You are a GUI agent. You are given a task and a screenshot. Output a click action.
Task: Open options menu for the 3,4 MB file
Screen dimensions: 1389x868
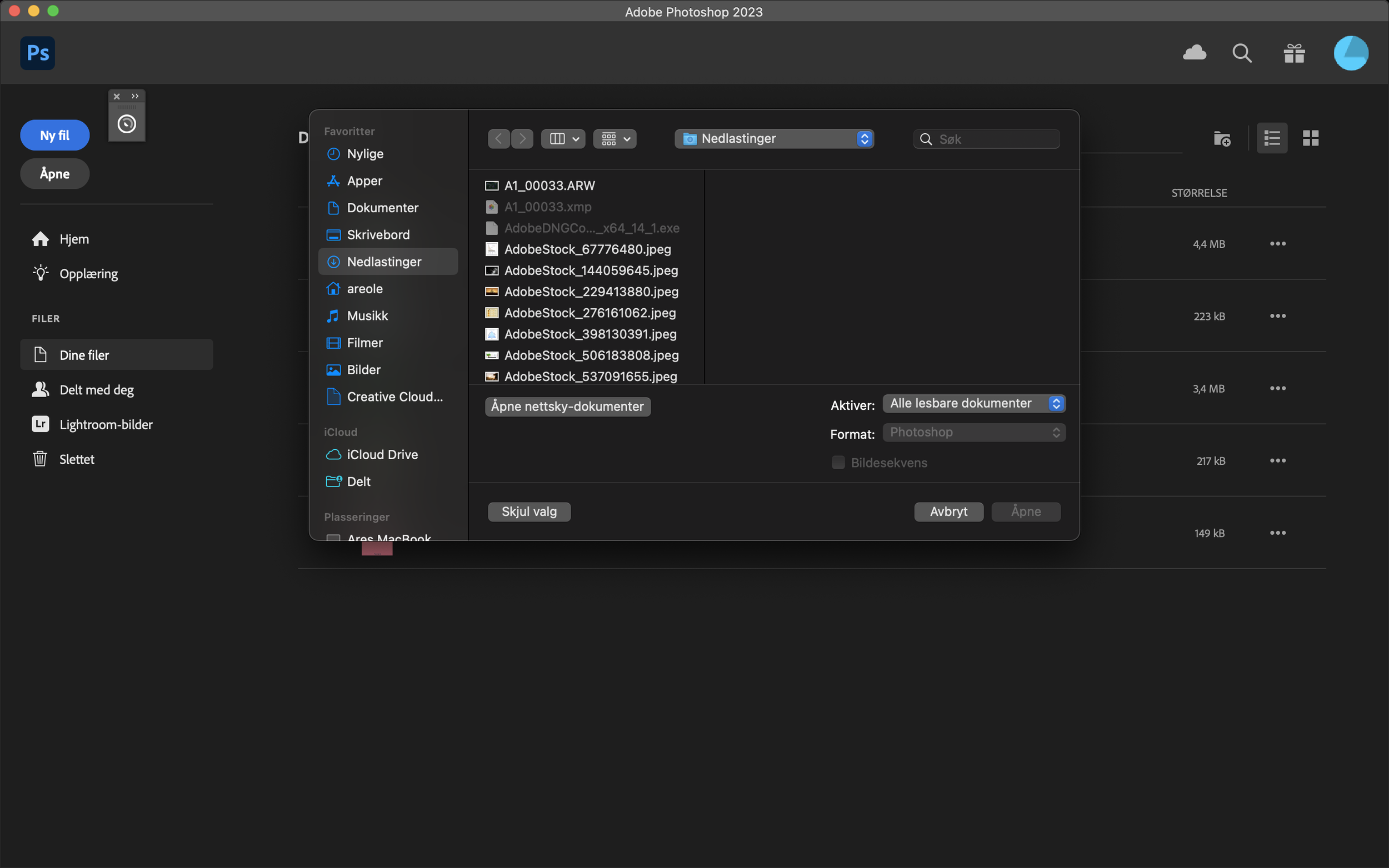coord(1278,389)
